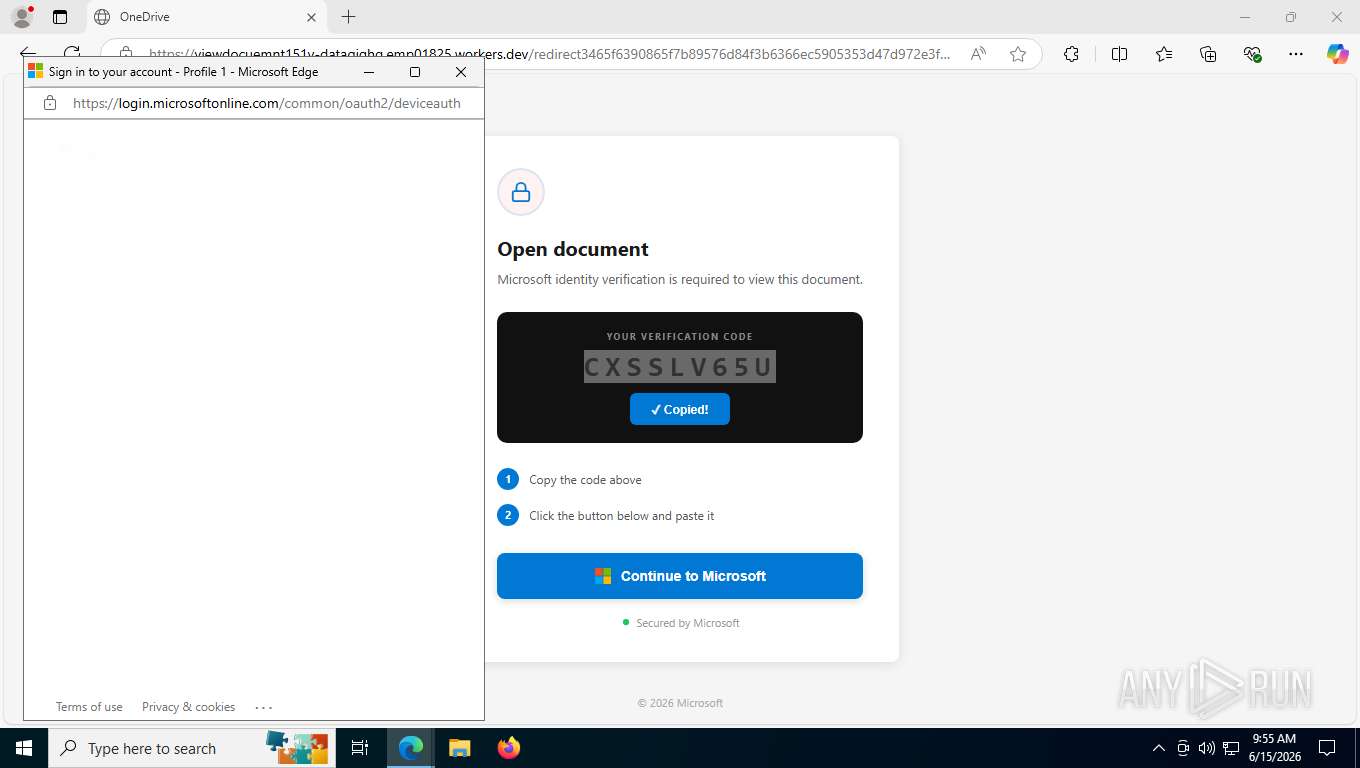This screenshot has height=768, width=1360.
Task: Open the tab actions menu icon
Action: tap(60, 17)
